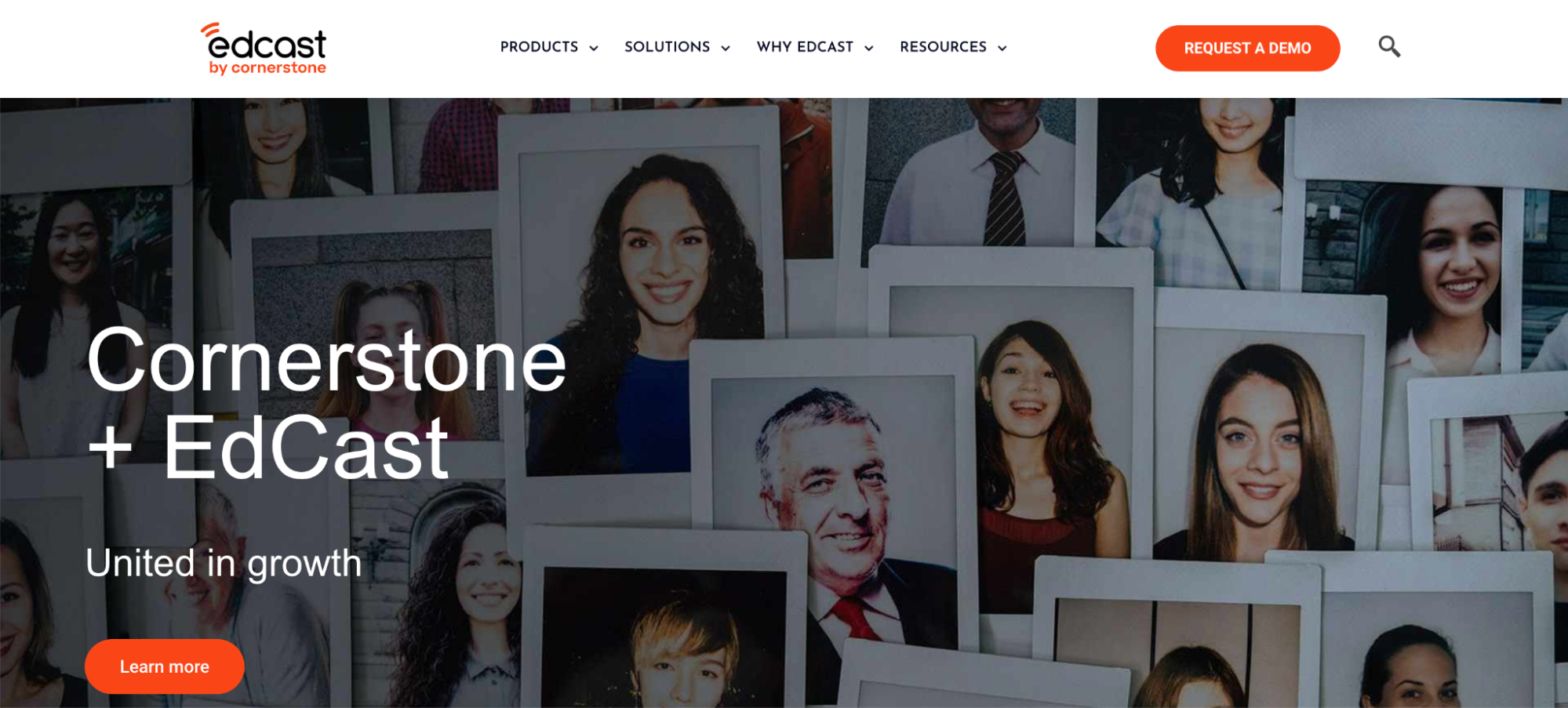The image size is (1568, 708).
Task: Select the WHY EDCAST menu label
Action: tap(805, 47)
